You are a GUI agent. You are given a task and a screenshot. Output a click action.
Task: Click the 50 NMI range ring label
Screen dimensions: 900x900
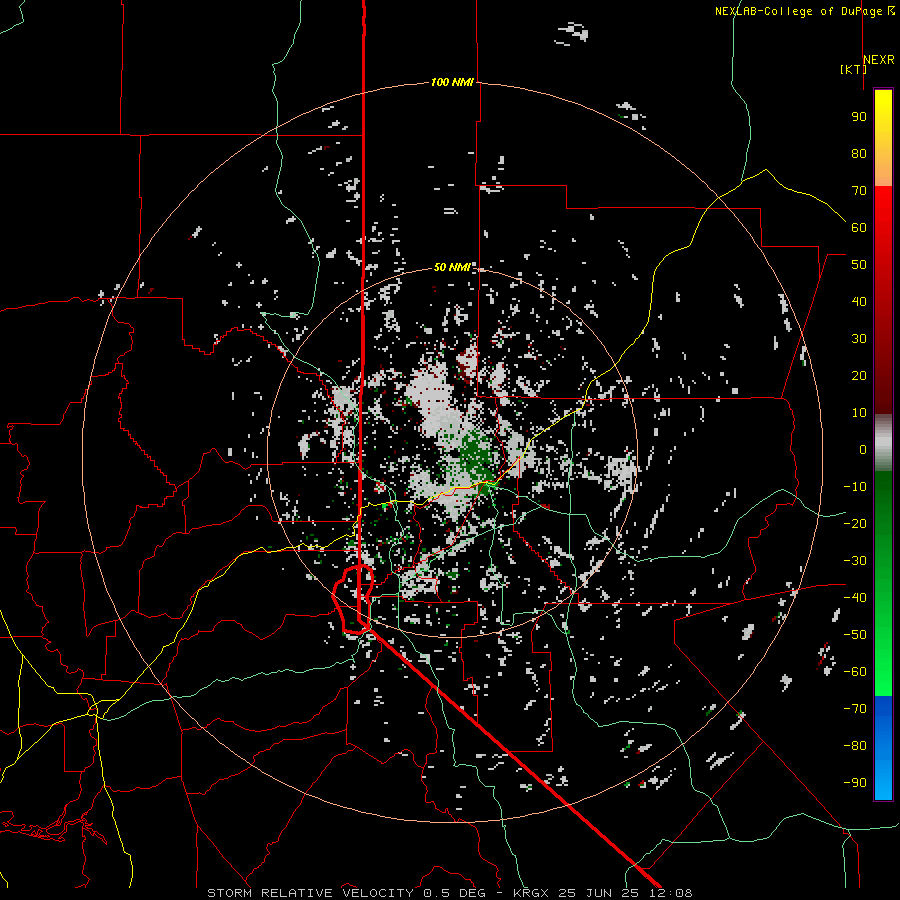452,267
